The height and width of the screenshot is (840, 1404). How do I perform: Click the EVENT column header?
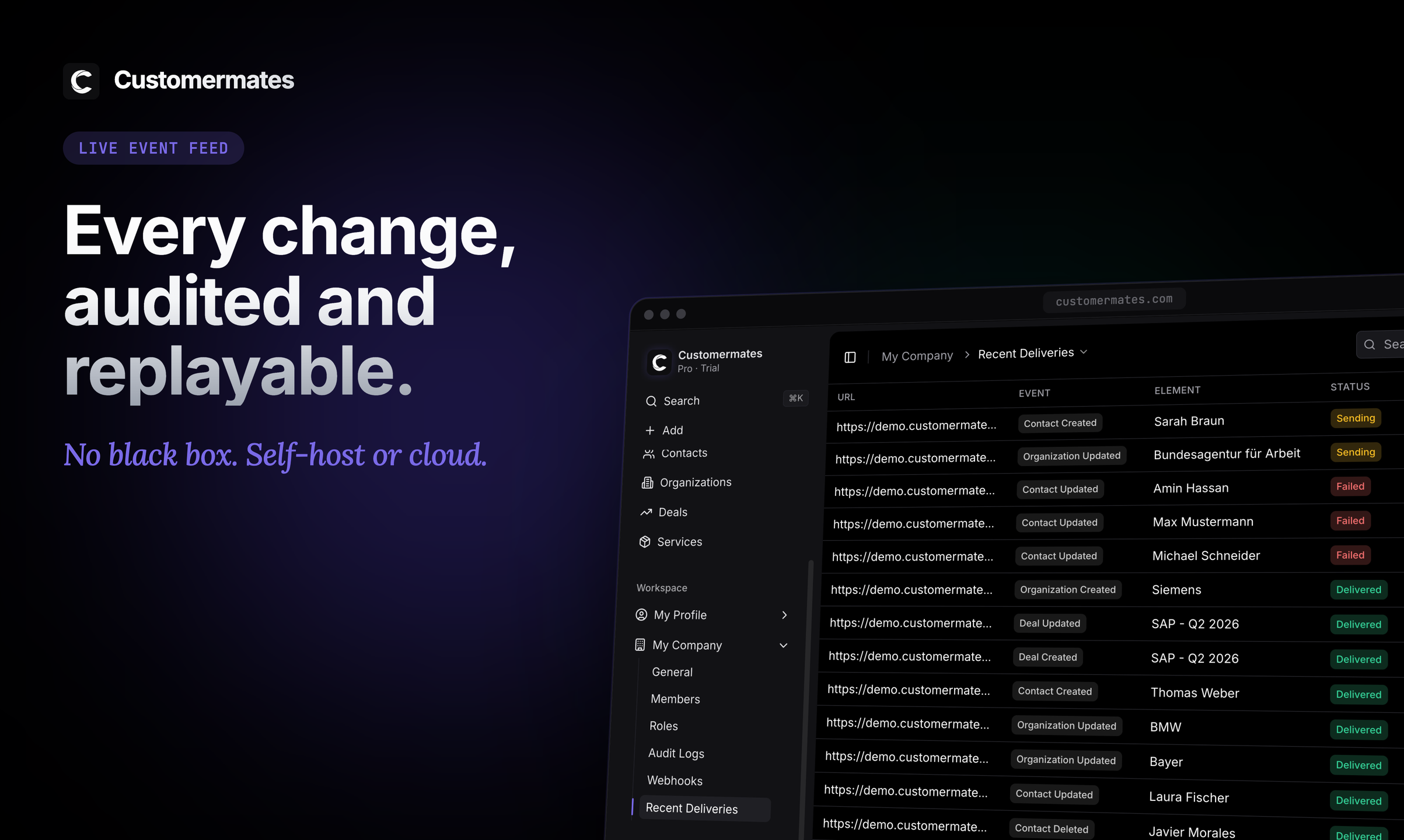point(1035,393)
